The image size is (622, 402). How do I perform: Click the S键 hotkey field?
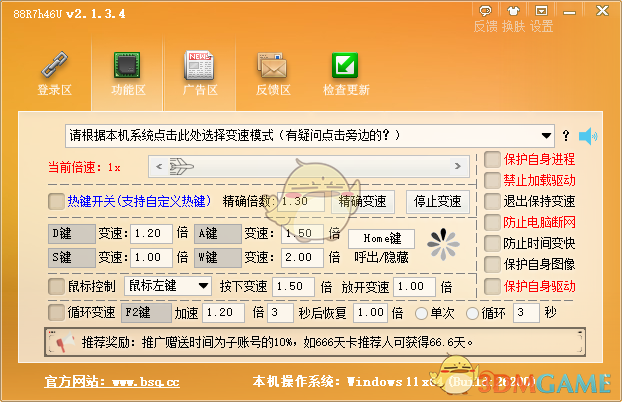pyautogui.click(x=72, y=258)
